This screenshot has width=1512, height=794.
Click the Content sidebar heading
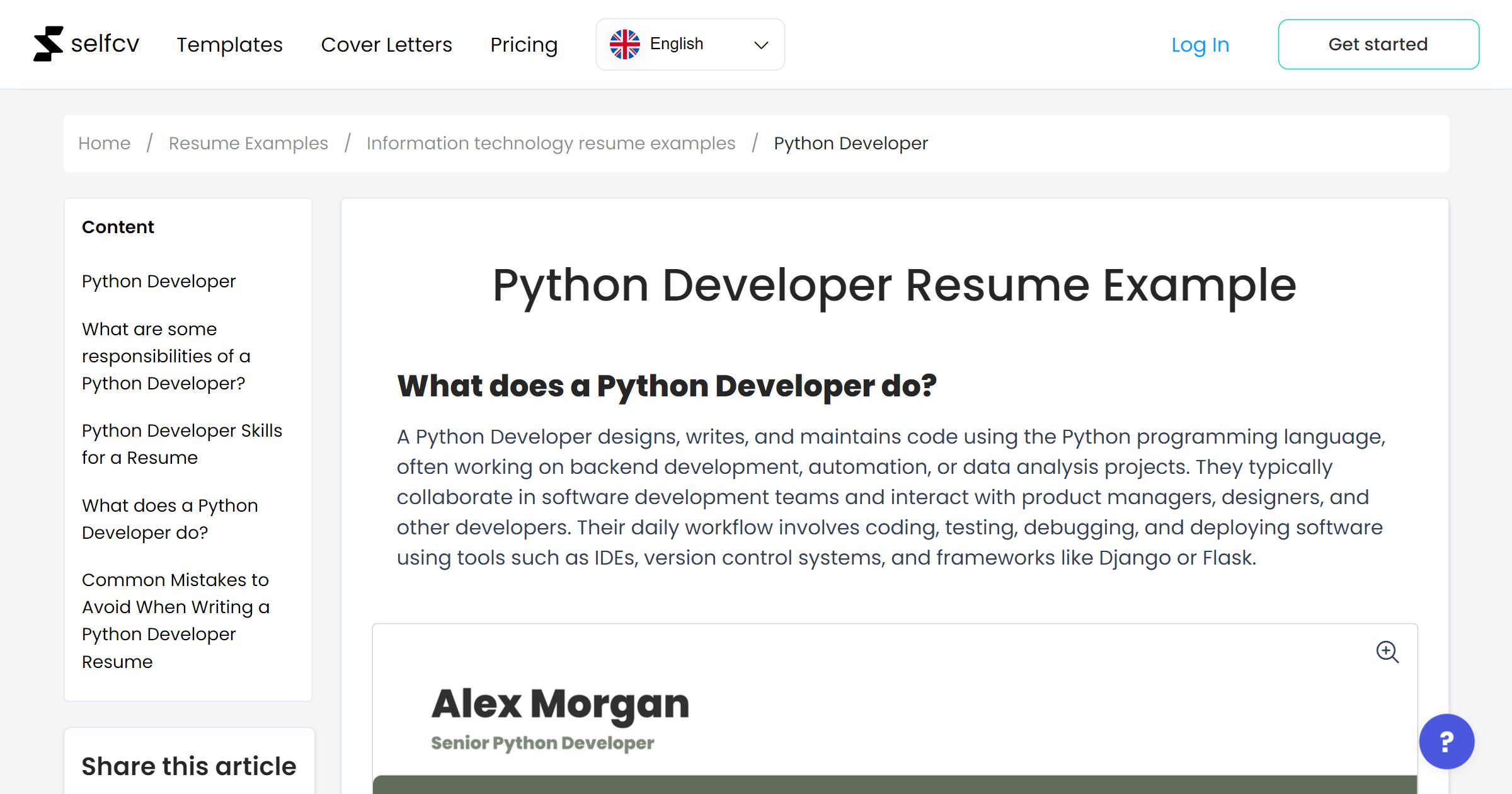[x=118, y=227]
